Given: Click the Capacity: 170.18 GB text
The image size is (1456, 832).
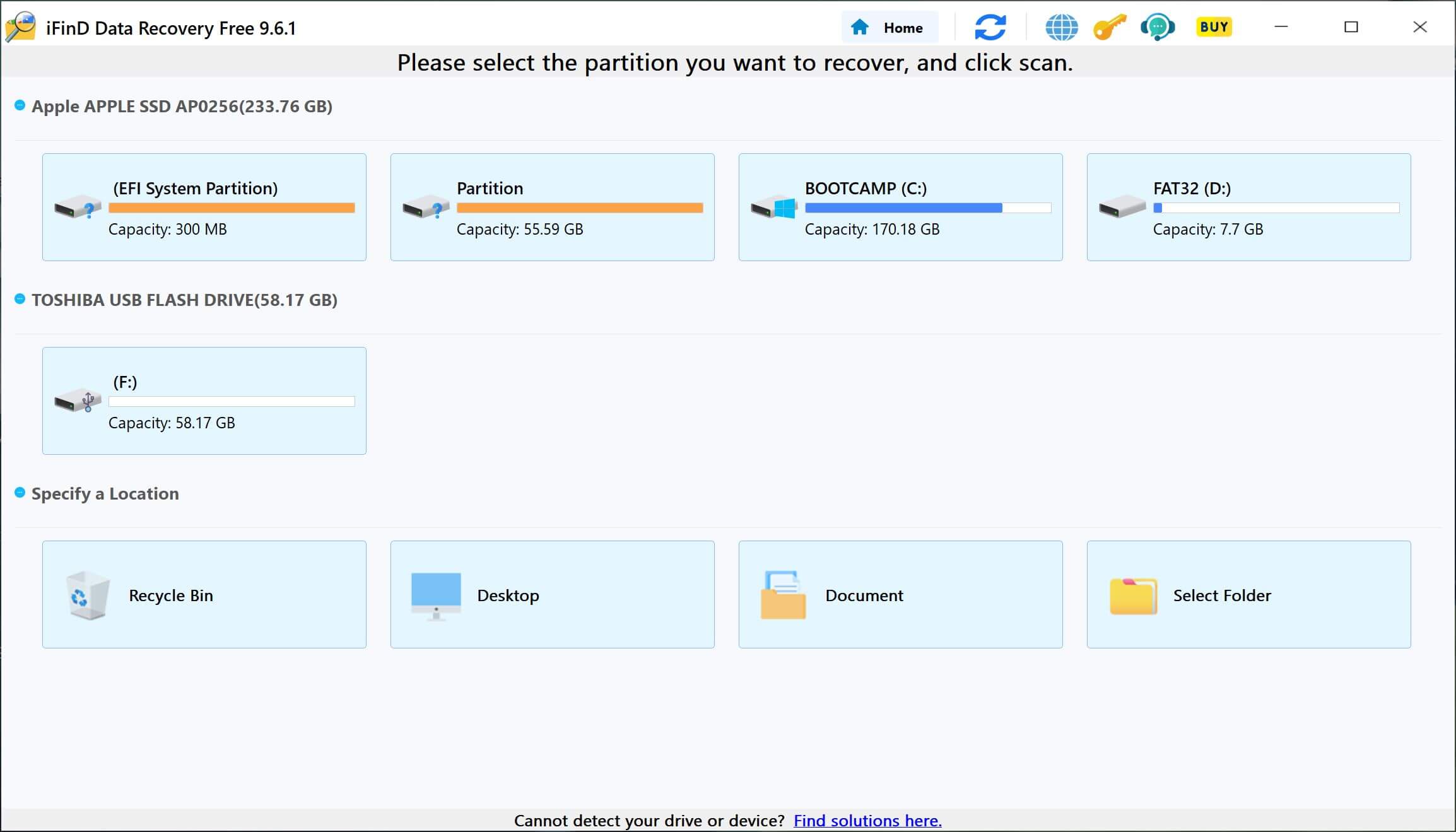Looking at the screenshot, I should click(872, 229).
